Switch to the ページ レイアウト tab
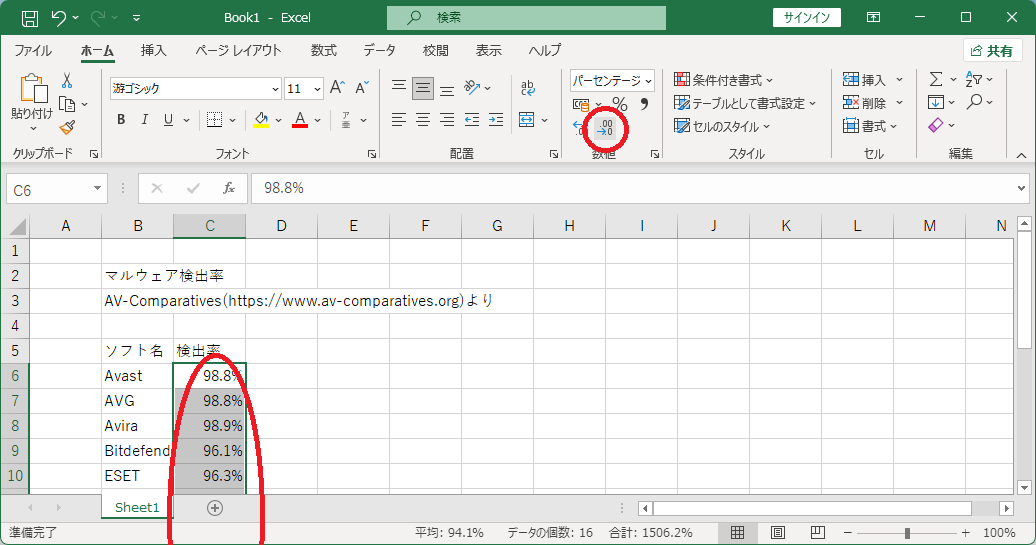The width and height of the screenshot is (1036, 545). tap(238, 51)
